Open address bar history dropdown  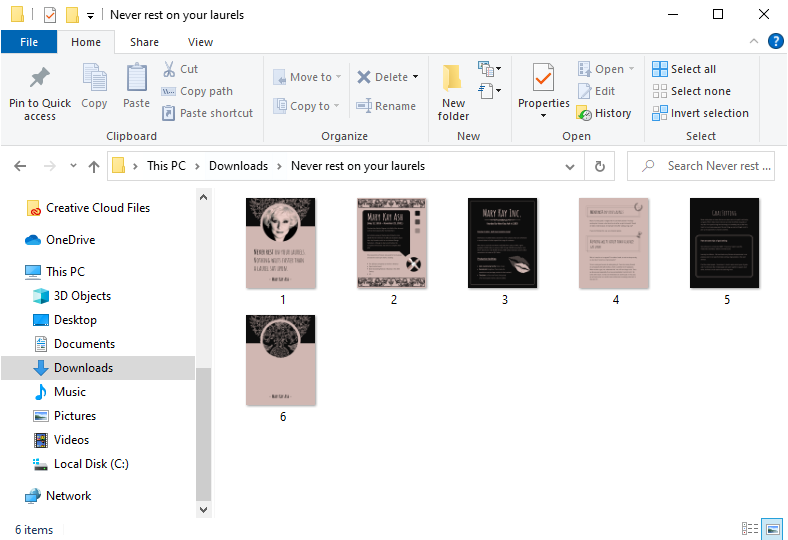570,166
